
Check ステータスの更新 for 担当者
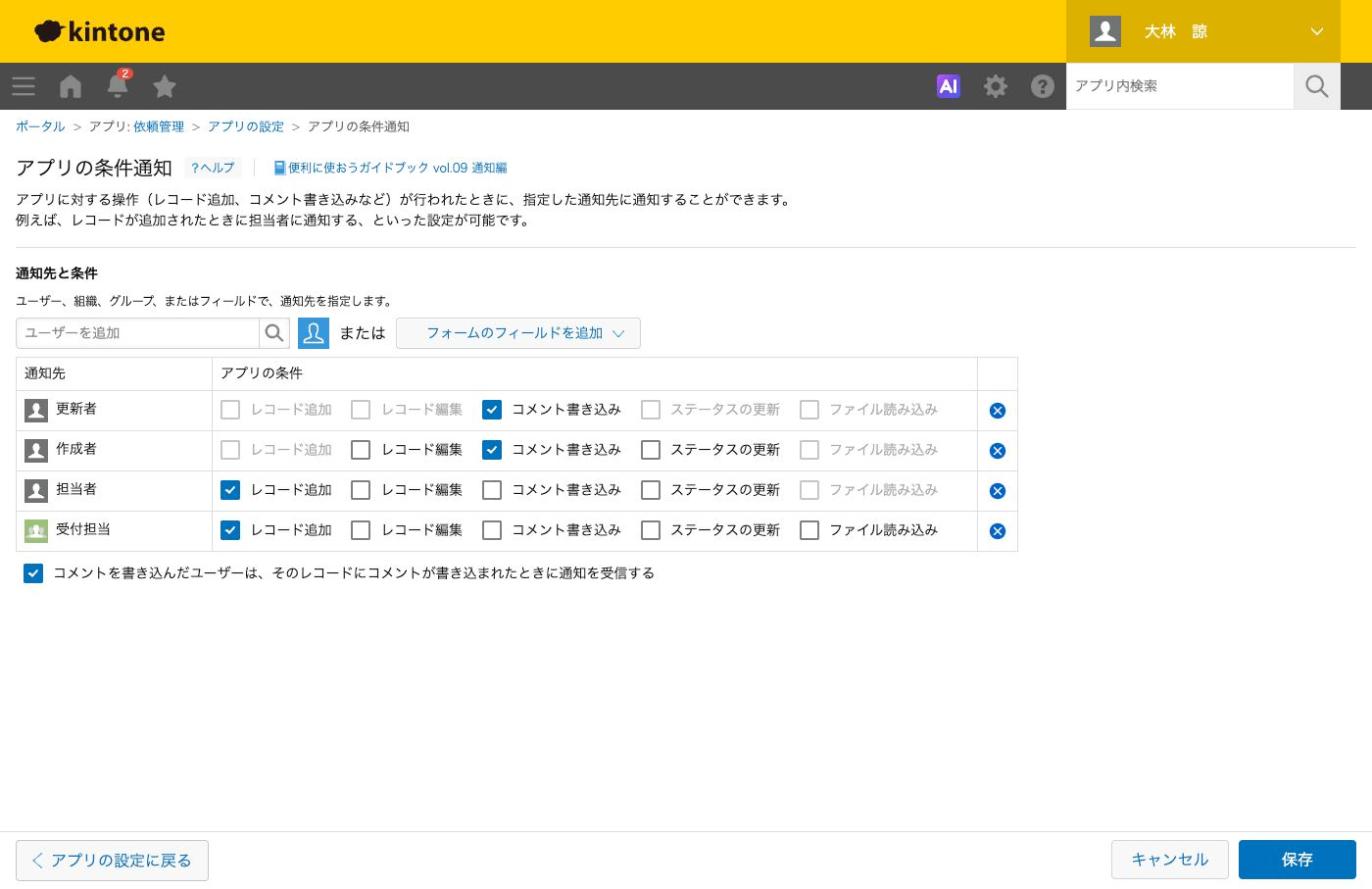click(651, 490)
